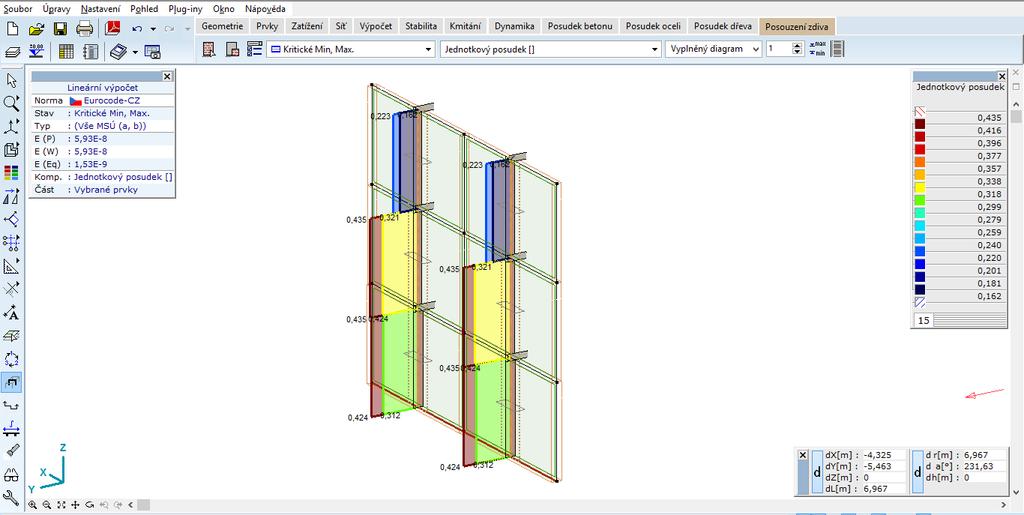This screenshot has width=1024, height=515.
Task: Expand the drawings library dropdown arrow
Action: tap(135, 52)
